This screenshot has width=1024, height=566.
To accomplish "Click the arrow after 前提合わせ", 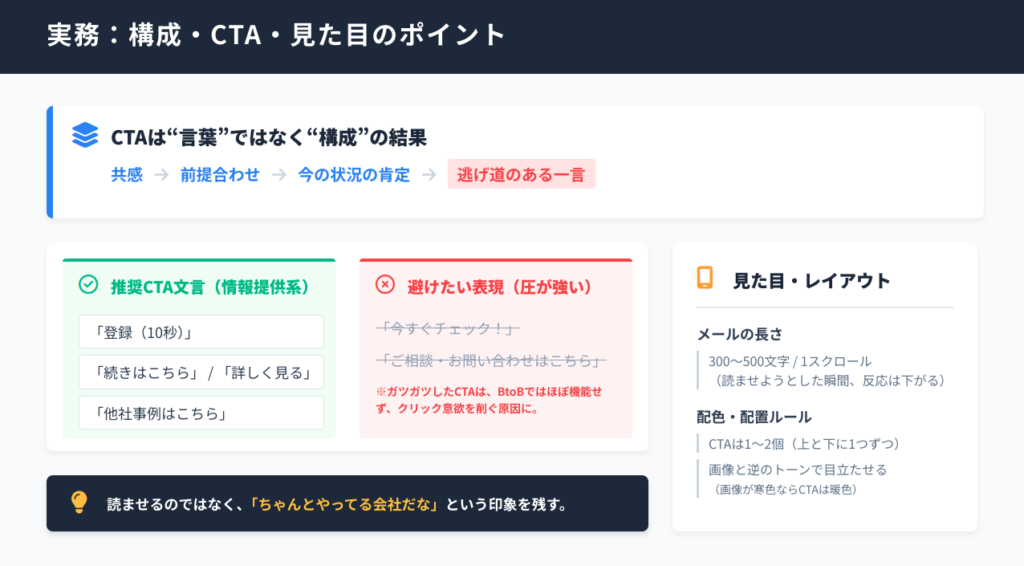I will pyautogui.click(x=279, y=175).
